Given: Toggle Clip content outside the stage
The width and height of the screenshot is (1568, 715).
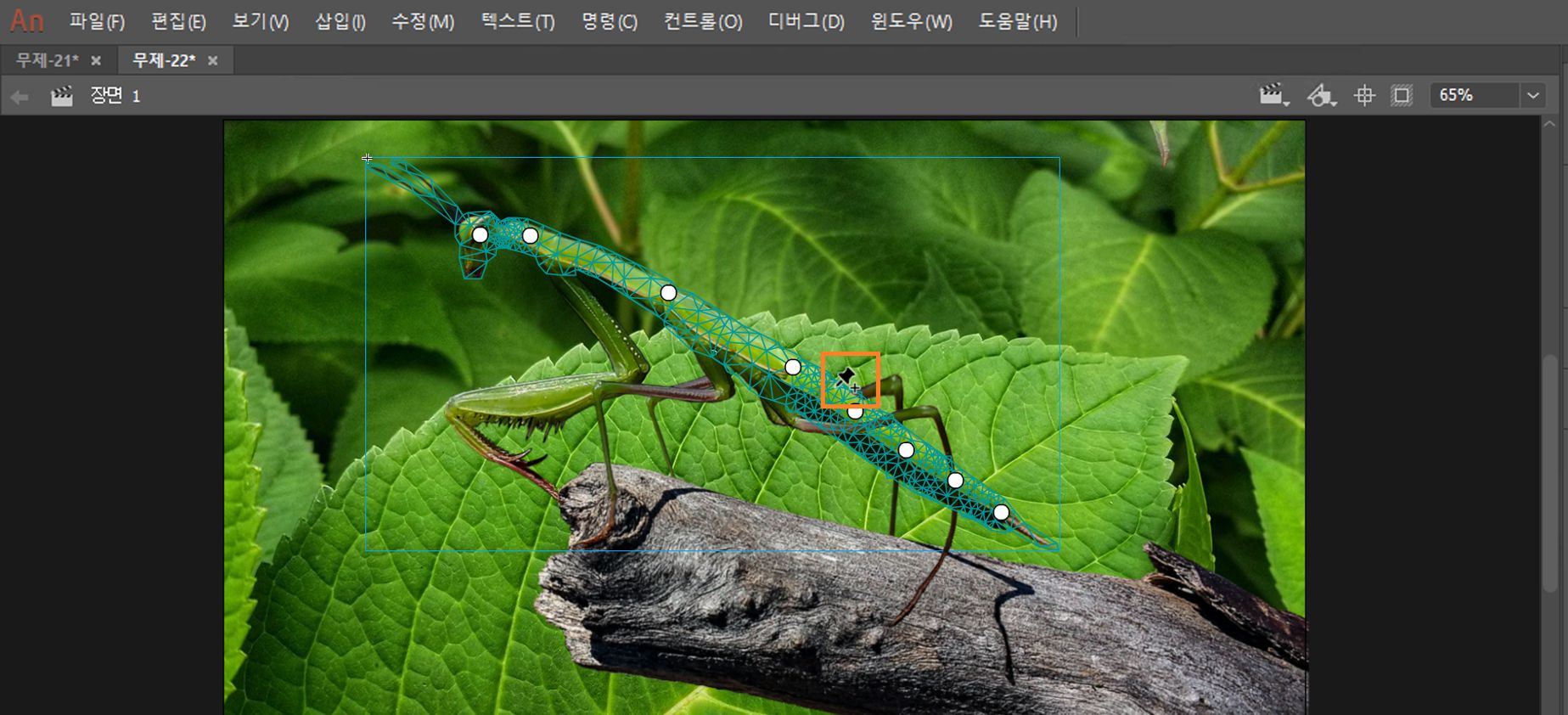Looking at the screenshot, I should (x=1402, y=95).
